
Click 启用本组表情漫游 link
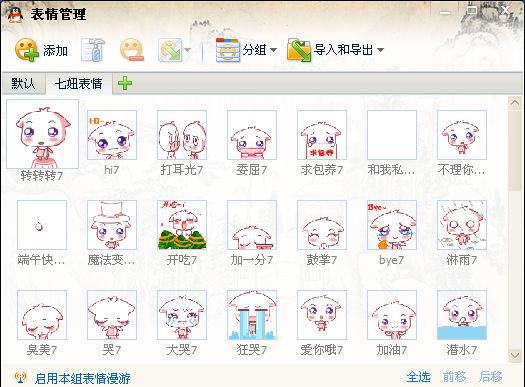[82, 378]
